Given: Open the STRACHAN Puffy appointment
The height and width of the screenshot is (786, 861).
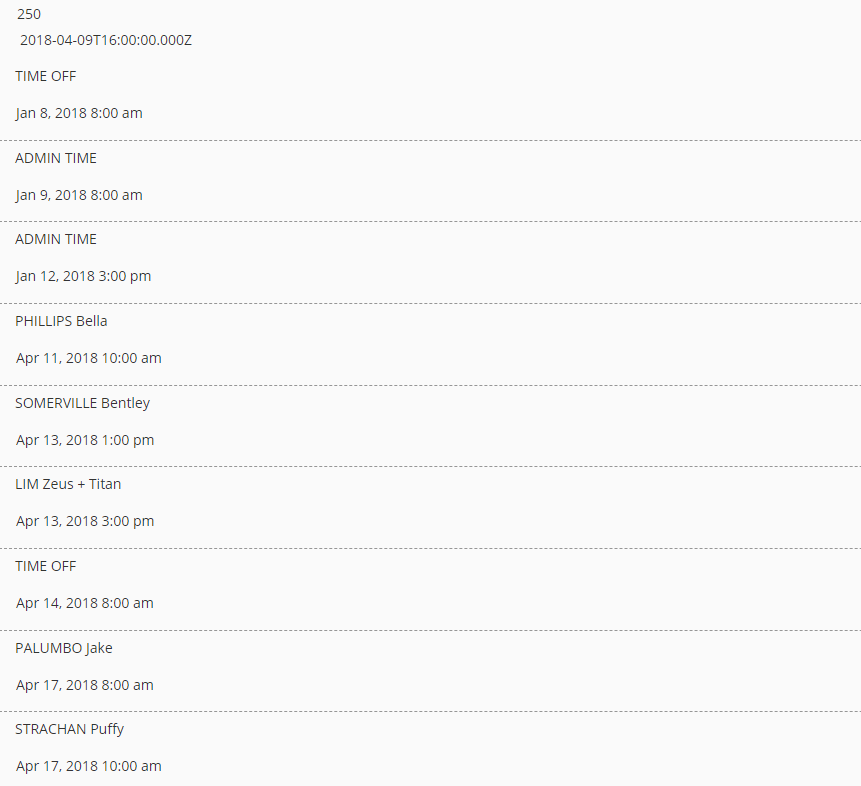Looking at the screenshot, I should 70,729.
